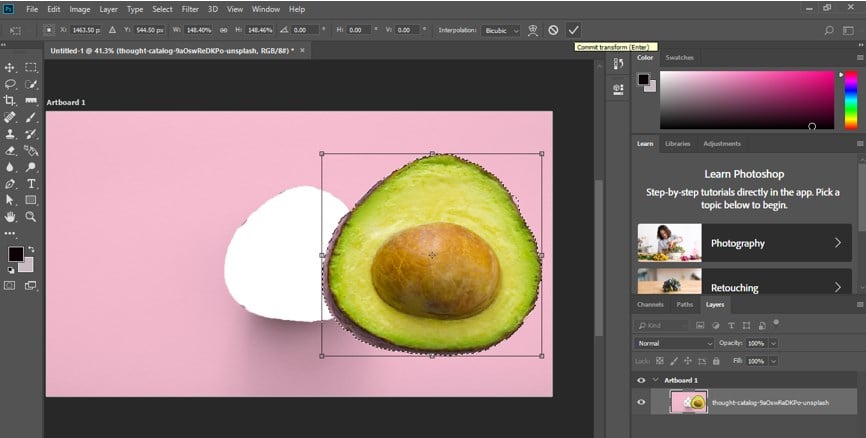The height and width of the screenshot is (438, 866).
Task: Reset to default foreground and background colors
Action: 10,270
